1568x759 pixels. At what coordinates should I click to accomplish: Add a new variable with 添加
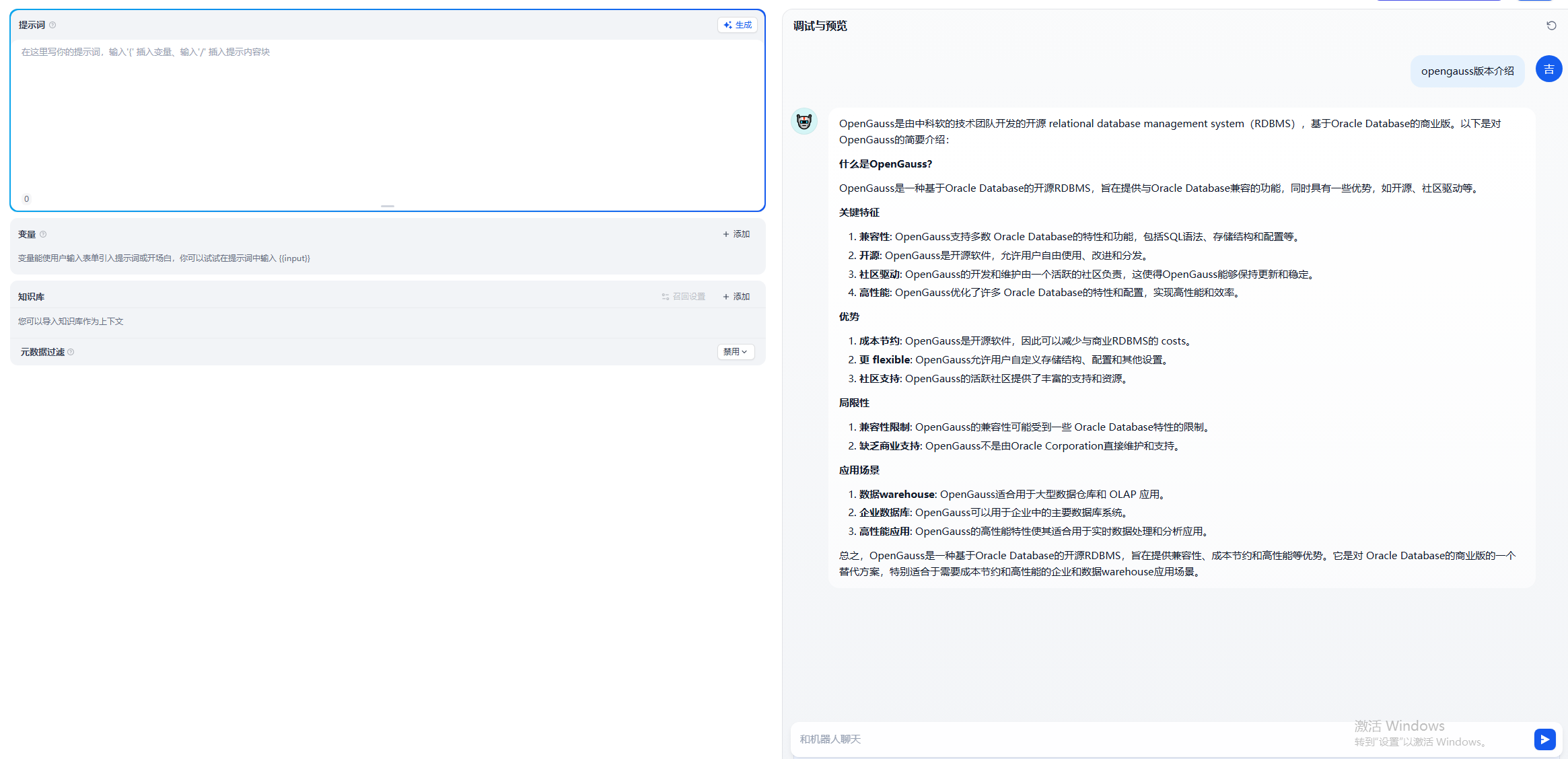coord(736,234)
